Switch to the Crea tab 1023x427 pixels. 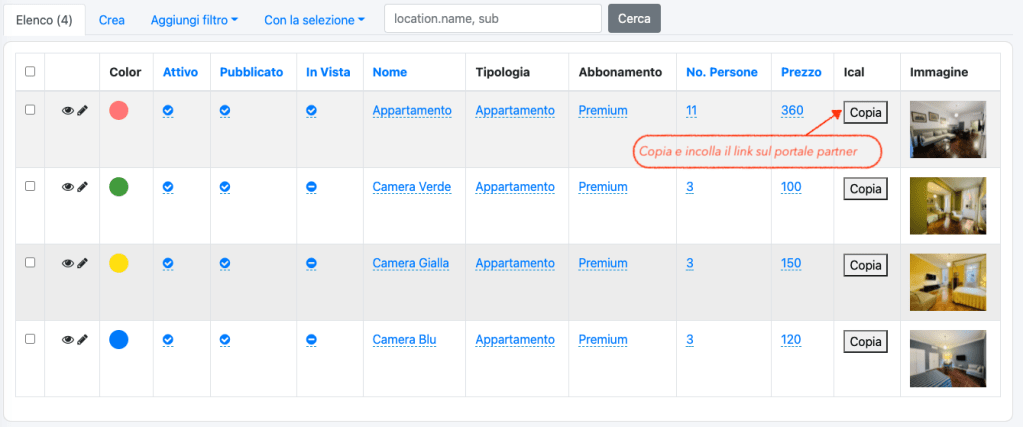coord(112,19)
